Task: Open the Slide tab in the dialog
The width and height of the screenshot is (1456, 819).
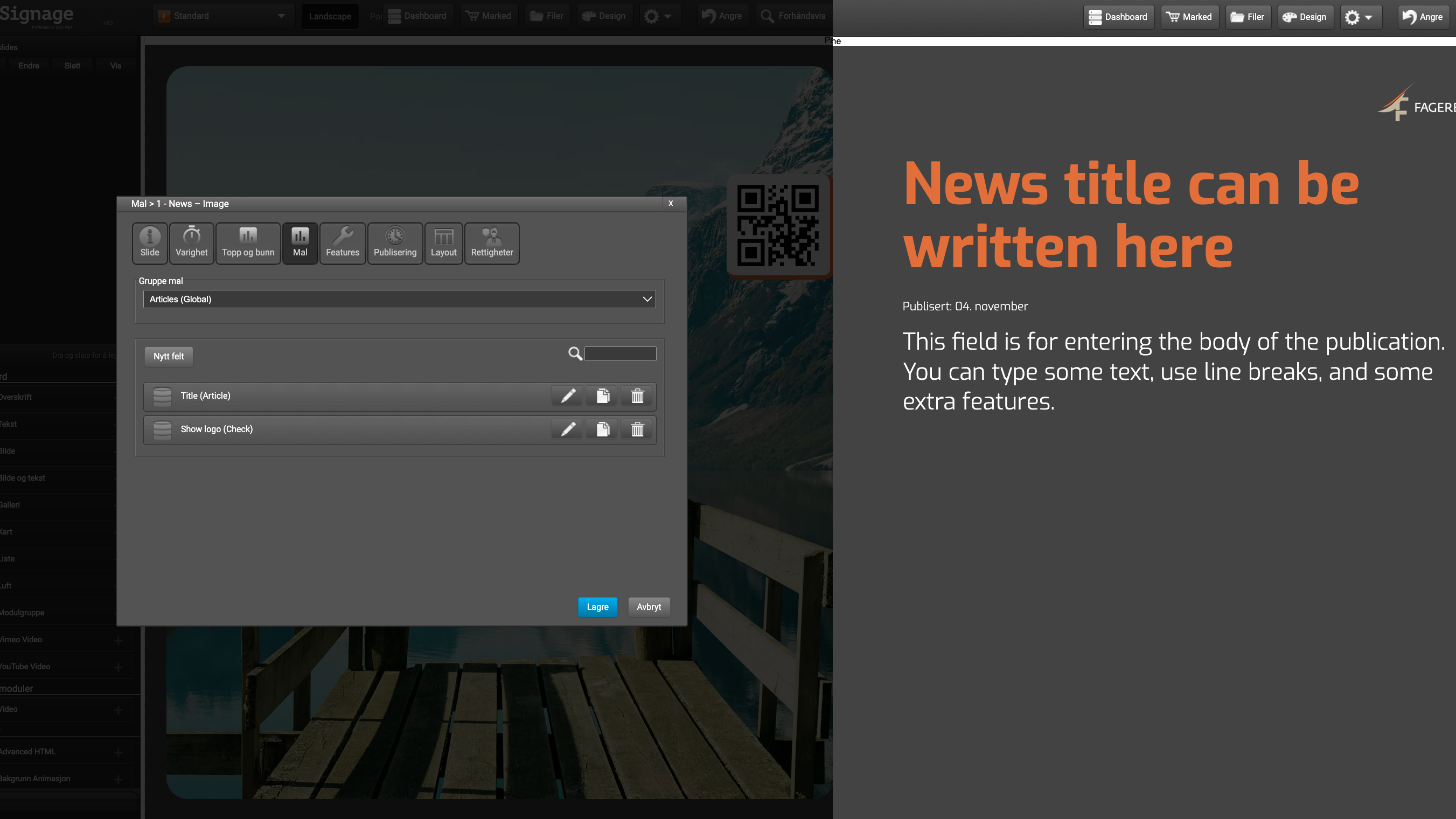Action: tap(150, 243)
